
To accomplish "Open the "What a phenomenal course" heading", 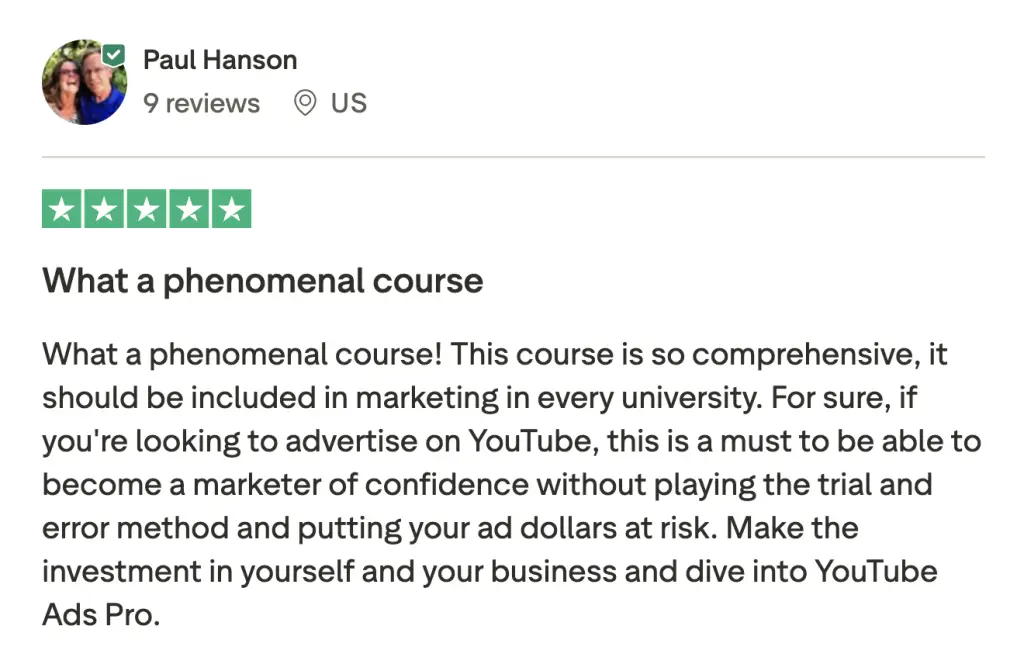I will [x=262, y=281].
